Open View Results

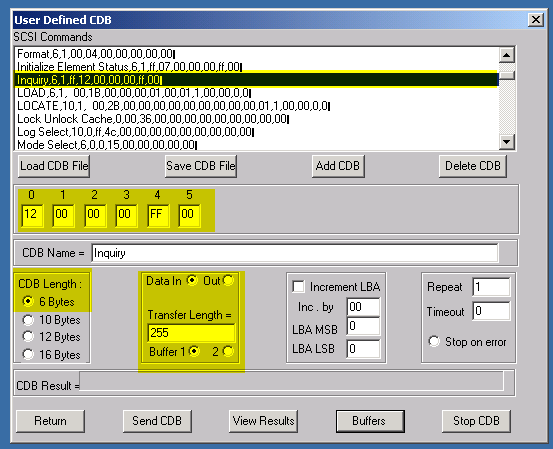[263, 421]
